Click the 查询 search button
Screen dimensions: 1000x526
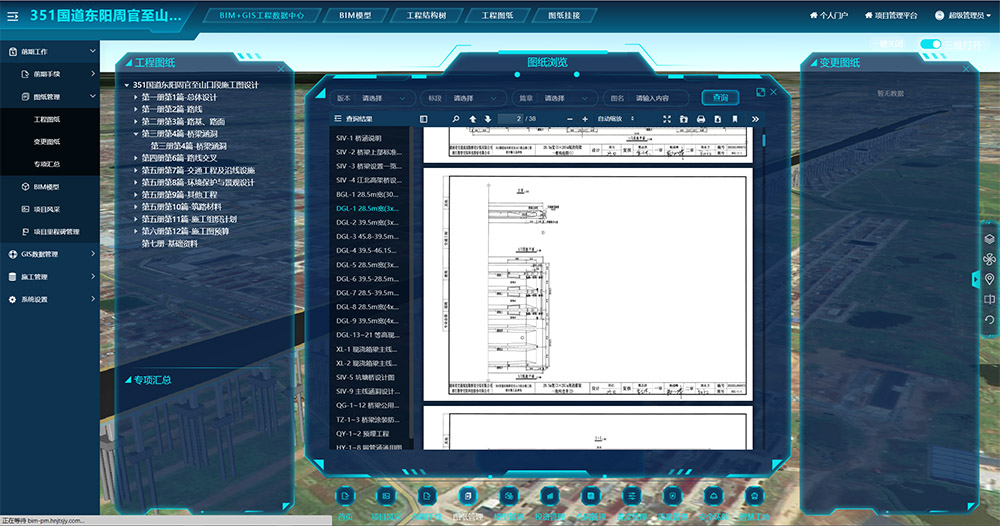pos(720,98)
